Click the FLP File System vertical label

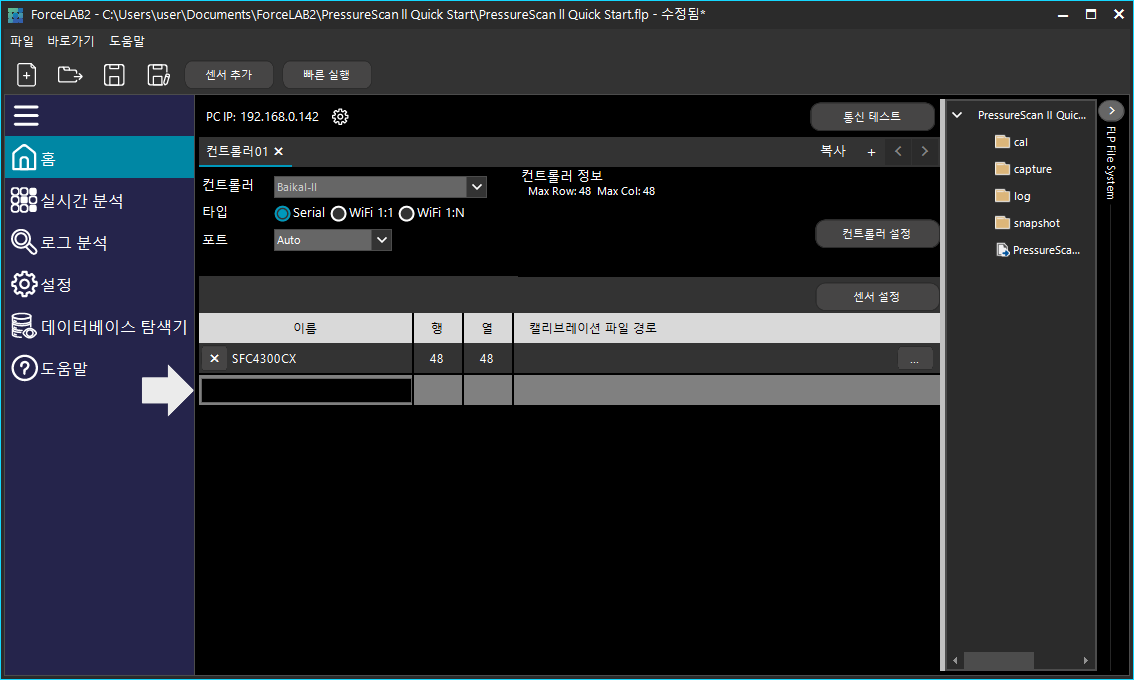pyautogui.click(x=1111, y=163)
